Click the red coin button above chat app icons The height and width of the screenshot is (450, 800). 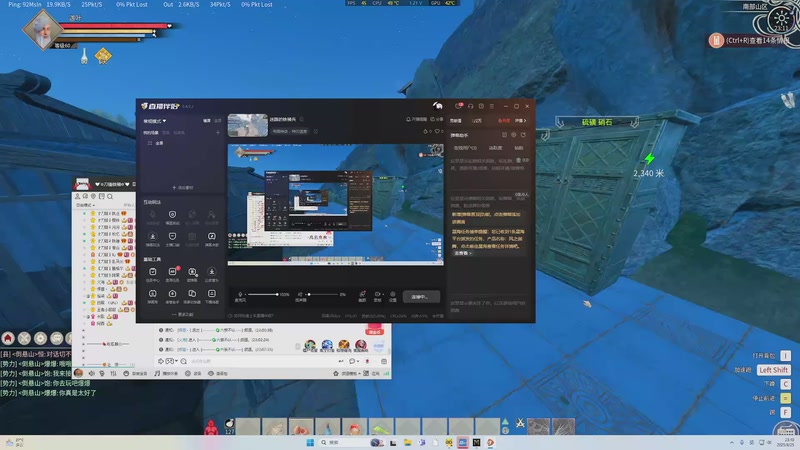tap(374, 331)
